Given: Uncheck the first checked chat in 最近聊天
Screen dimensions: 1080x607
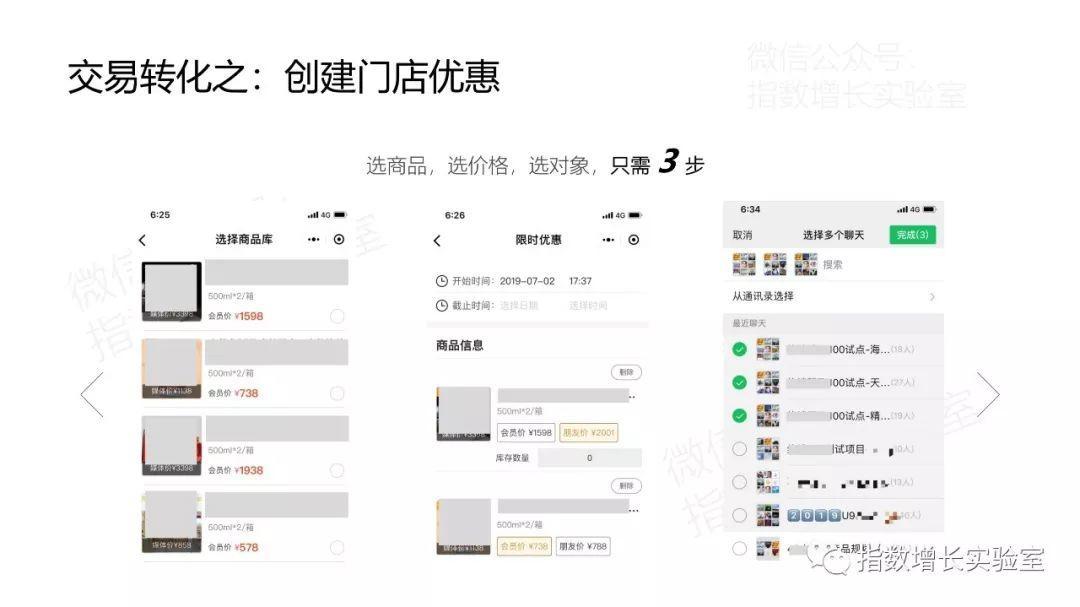Looking at the screenshot, I should pos(739,349).
